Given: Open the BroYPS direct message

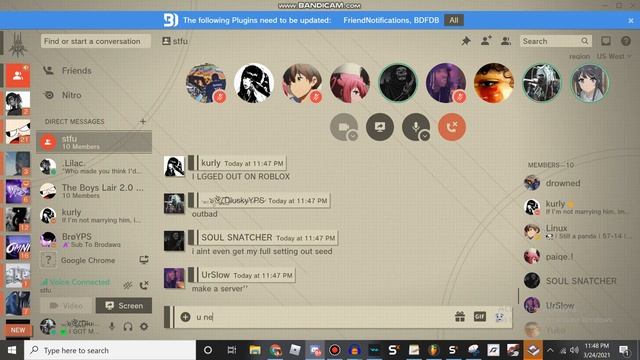Looking at the screenshot, I should (94, 240).
